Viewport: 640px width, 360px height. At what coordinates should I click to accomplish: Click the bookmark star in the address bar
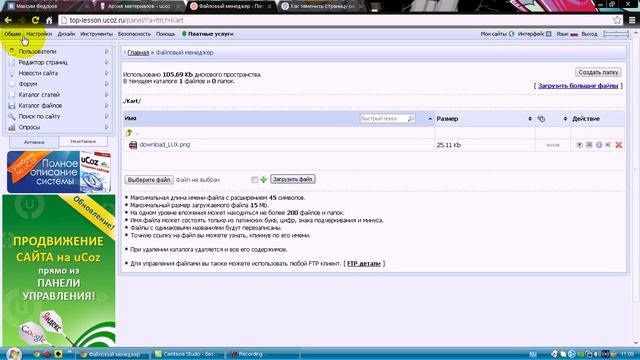[x=617, y=20]
